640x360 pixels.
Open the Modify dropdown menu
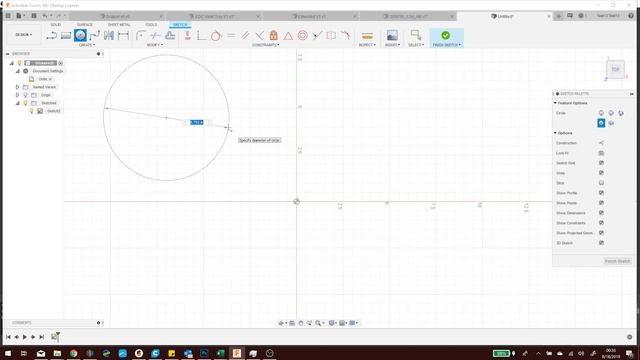coord(155,45)
